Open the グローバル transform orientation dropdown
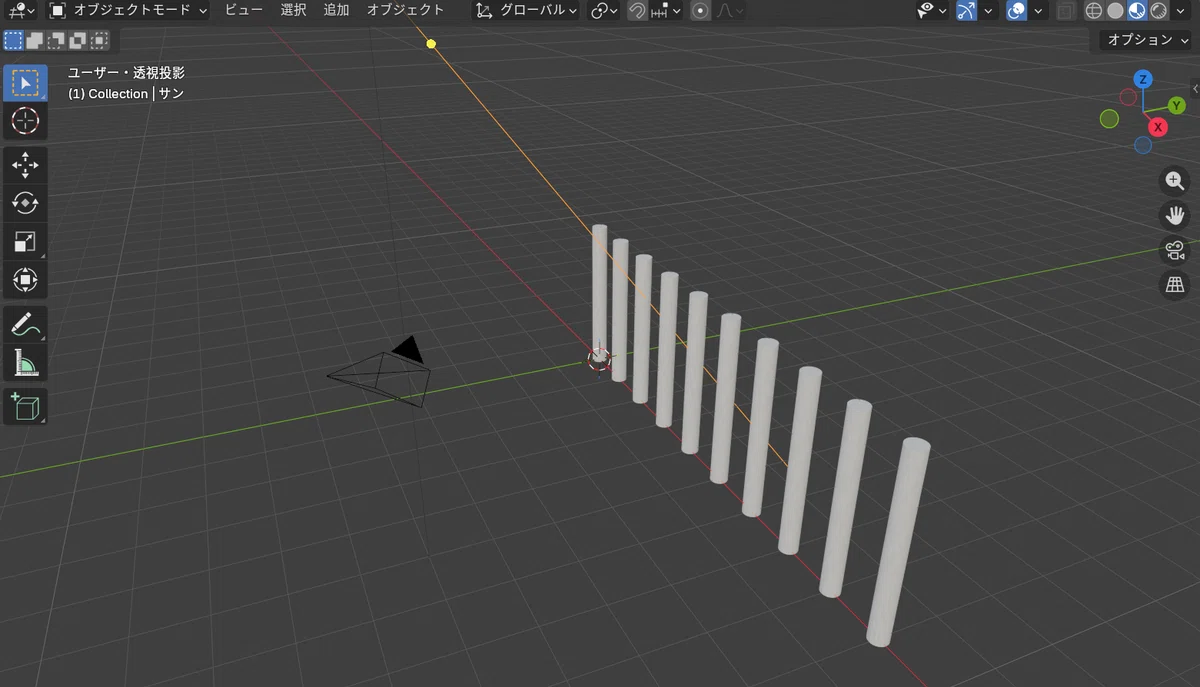This screenshot has height=687, width=1200. (526, 10)
